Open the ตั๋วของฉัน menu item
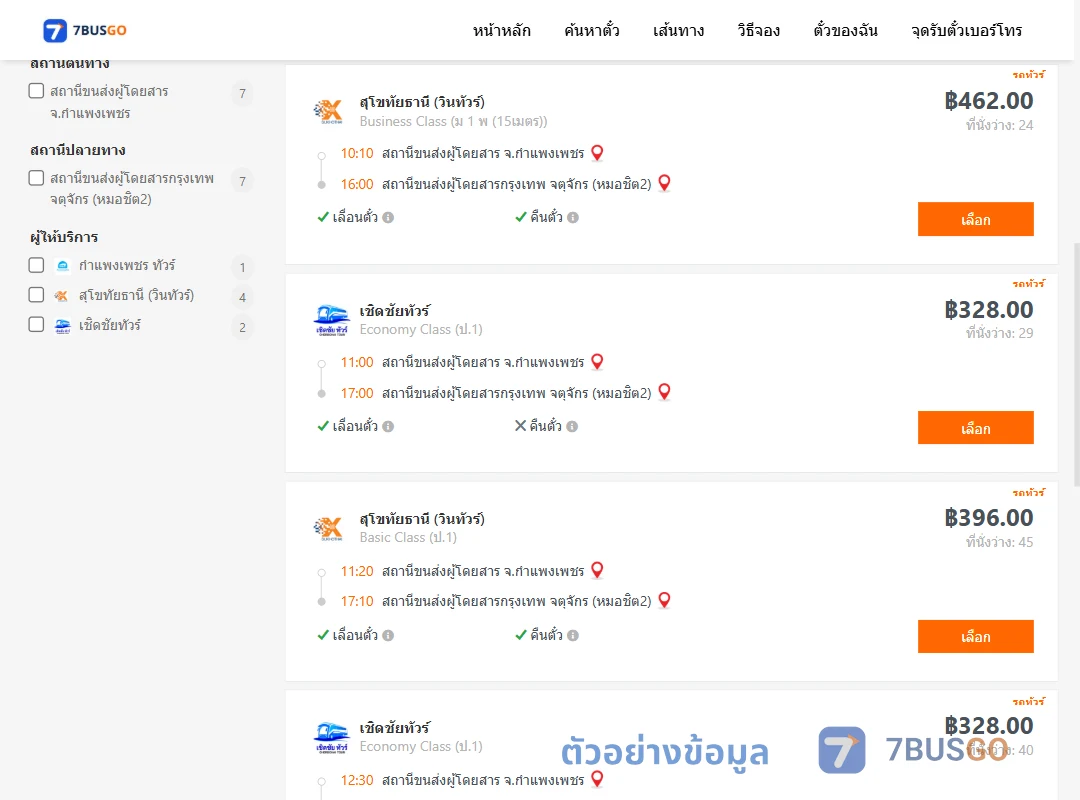The height and width of the screenshot is (800, 1080). [845, 30]
